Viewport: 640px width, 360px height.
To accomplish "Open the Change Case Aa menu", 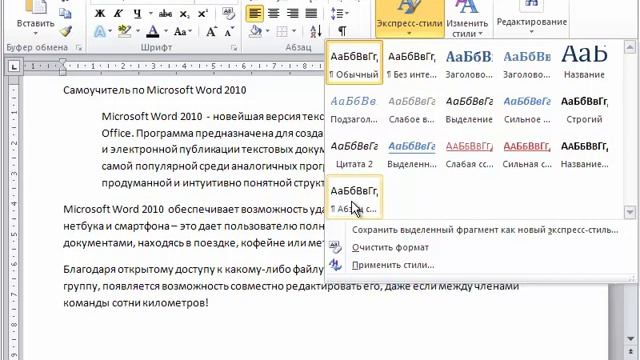I will coord(182,31).
